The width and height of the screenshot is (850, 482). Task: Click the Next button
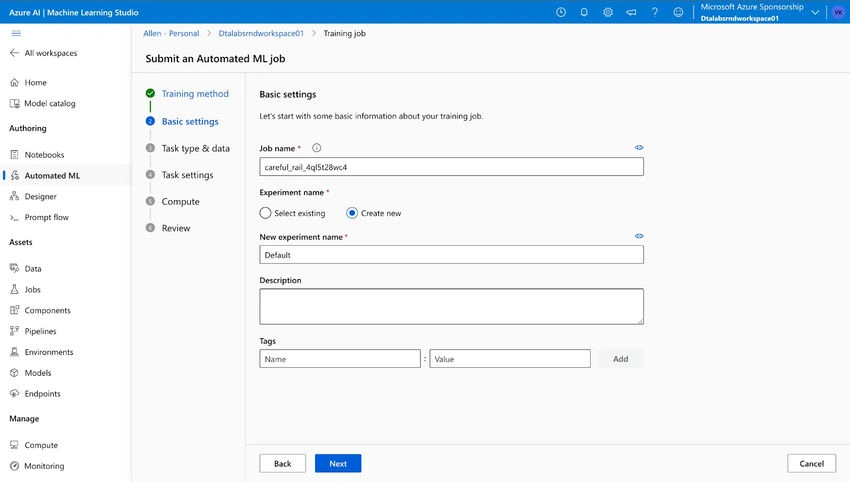click(338, 464)
